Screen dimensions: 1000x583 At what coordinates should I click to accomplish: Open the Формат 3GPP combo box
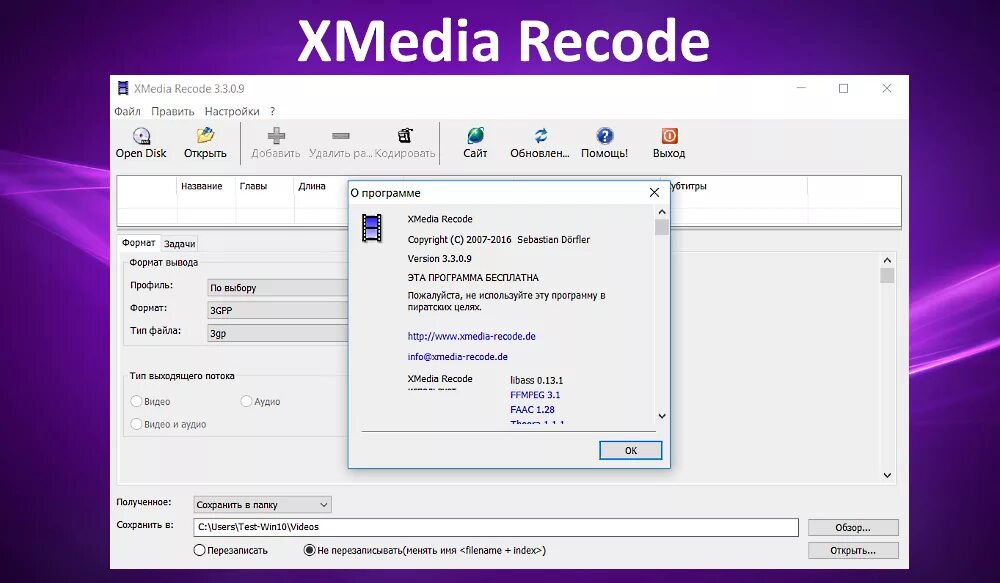tap(277, 310)
